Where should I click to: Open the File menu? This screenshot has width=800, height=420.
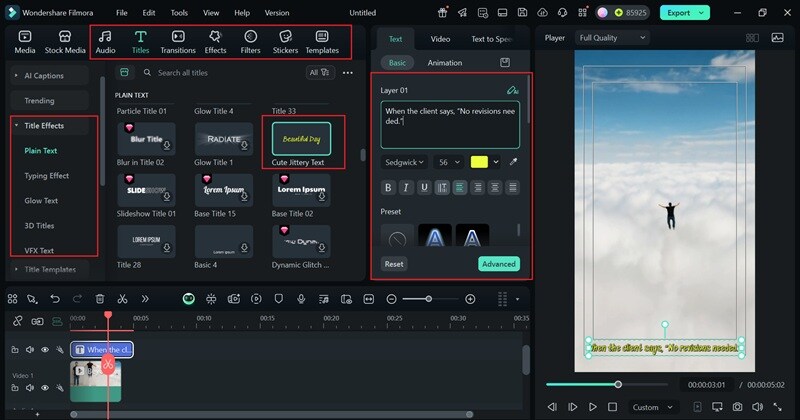[121, 13]
